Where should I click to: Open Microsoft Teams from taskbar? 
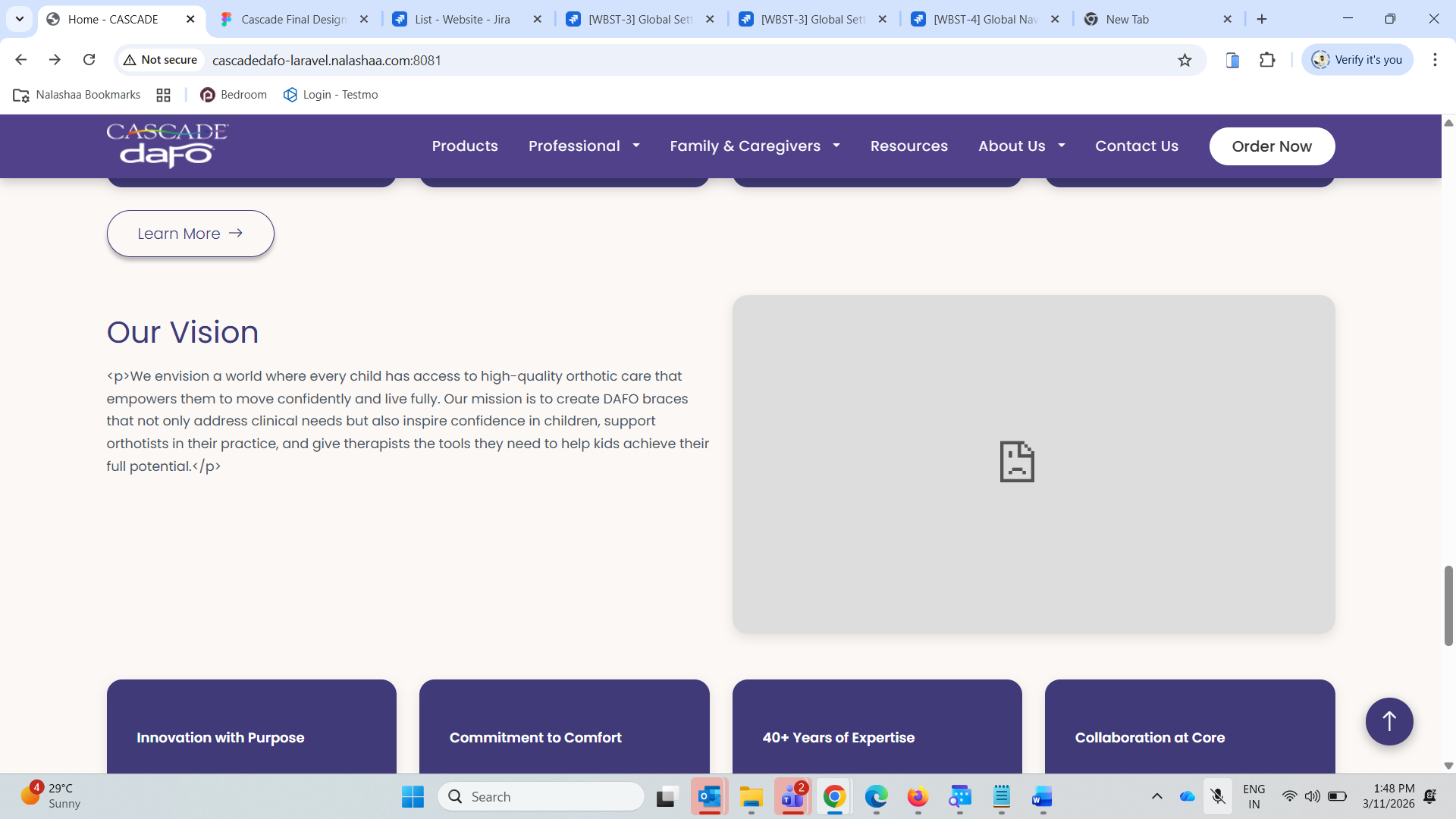click(792, 797)
